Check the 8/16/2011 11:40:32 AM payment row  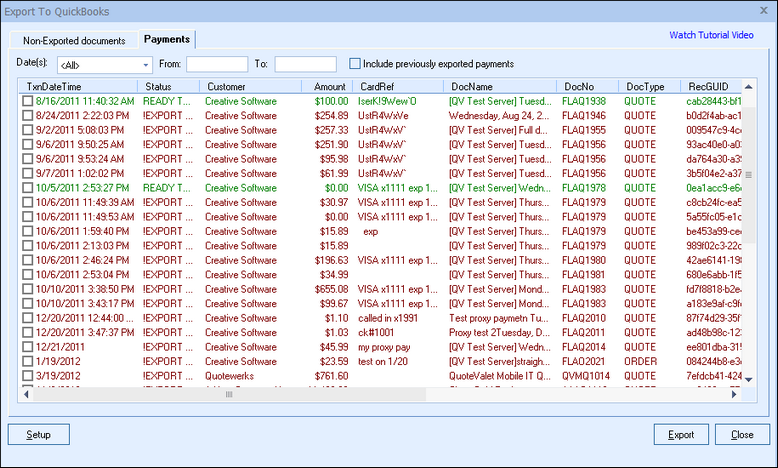tap(28, 101)
